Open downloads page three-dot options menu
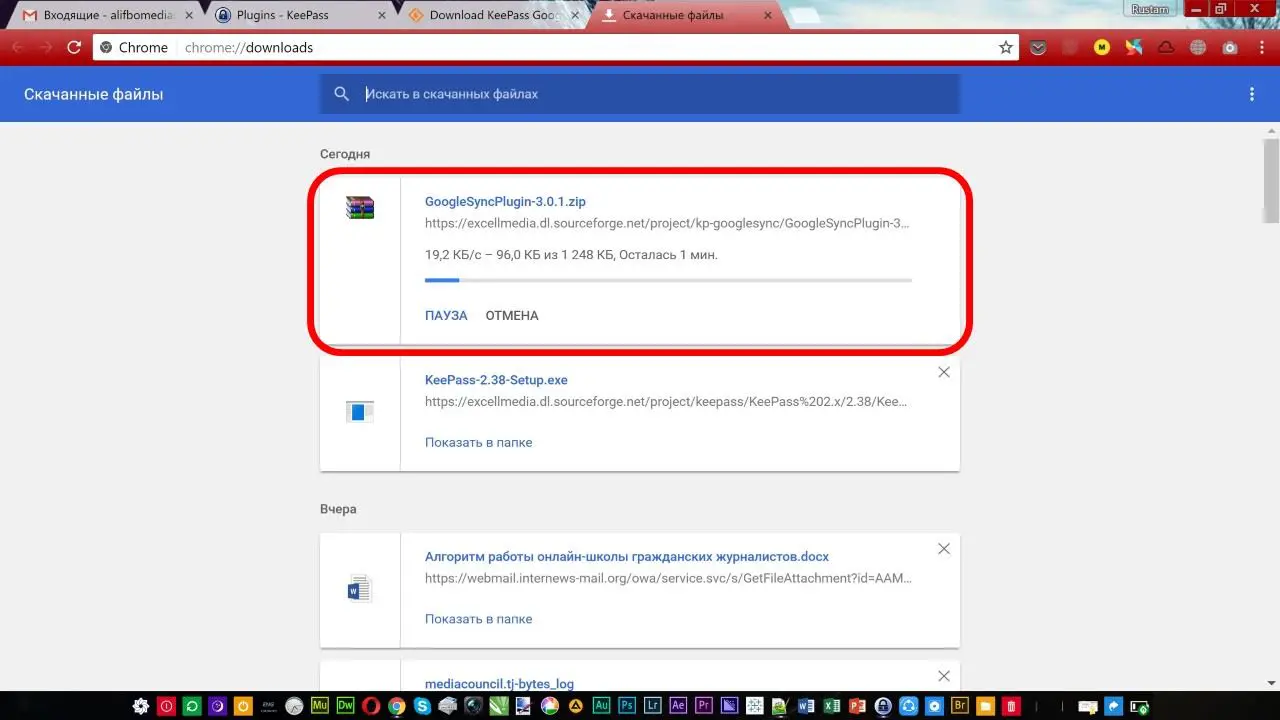Viewport: 1280px width, 720px height. point(1252,94)
